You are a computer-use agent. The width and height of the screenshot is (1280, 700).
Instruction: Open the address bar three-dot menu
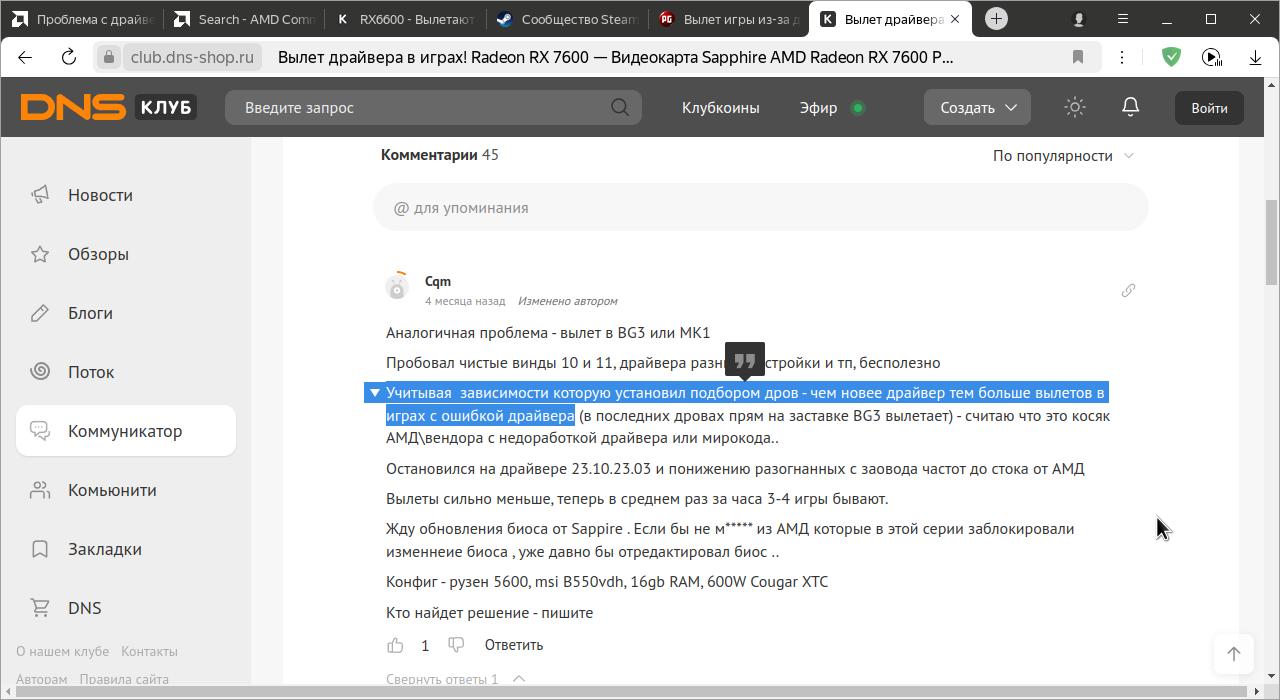tap(1122, 57)
